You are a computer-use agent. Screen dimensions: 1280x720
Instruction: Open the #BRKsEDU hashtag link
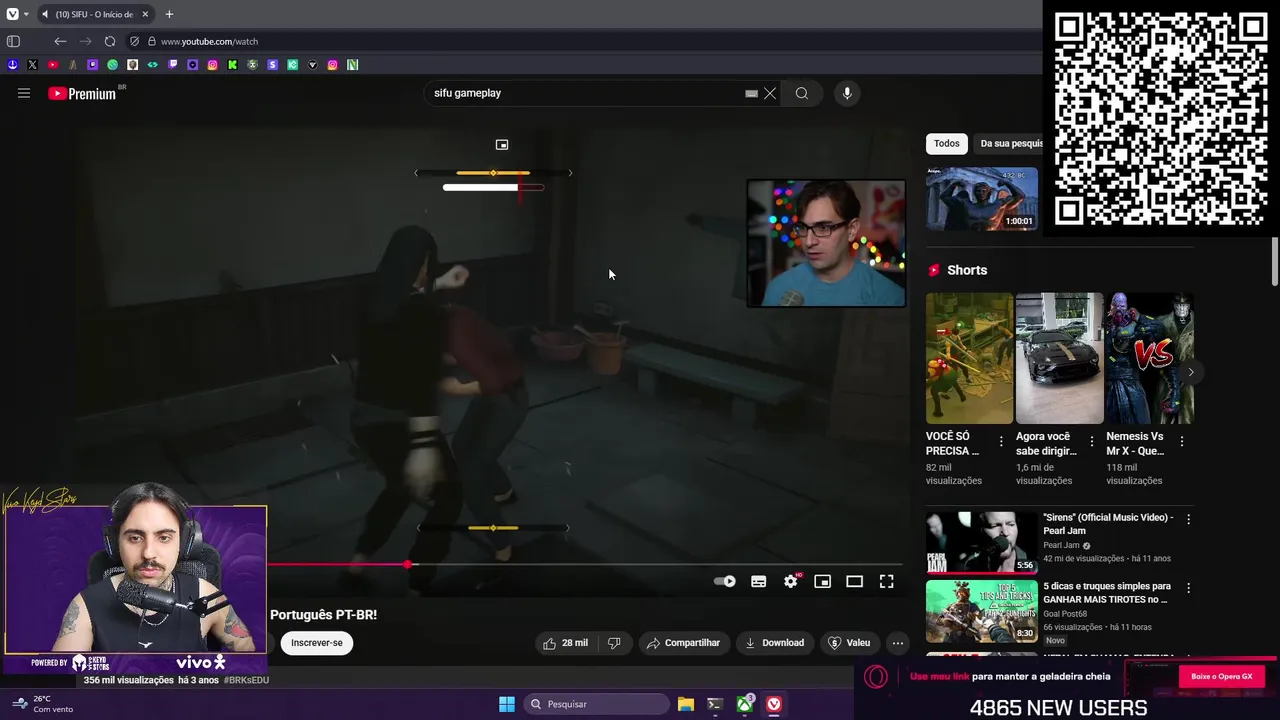point(246,680)
